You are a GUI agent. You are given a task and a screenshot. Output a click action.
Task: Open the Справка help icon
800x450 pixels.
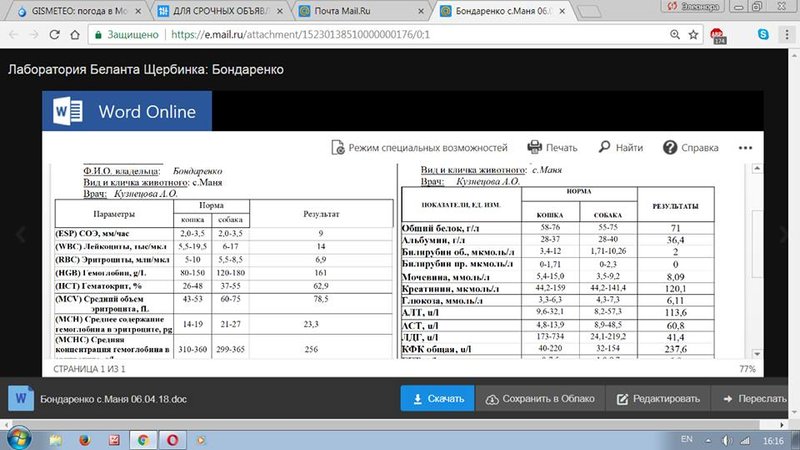tap(669, 147)
